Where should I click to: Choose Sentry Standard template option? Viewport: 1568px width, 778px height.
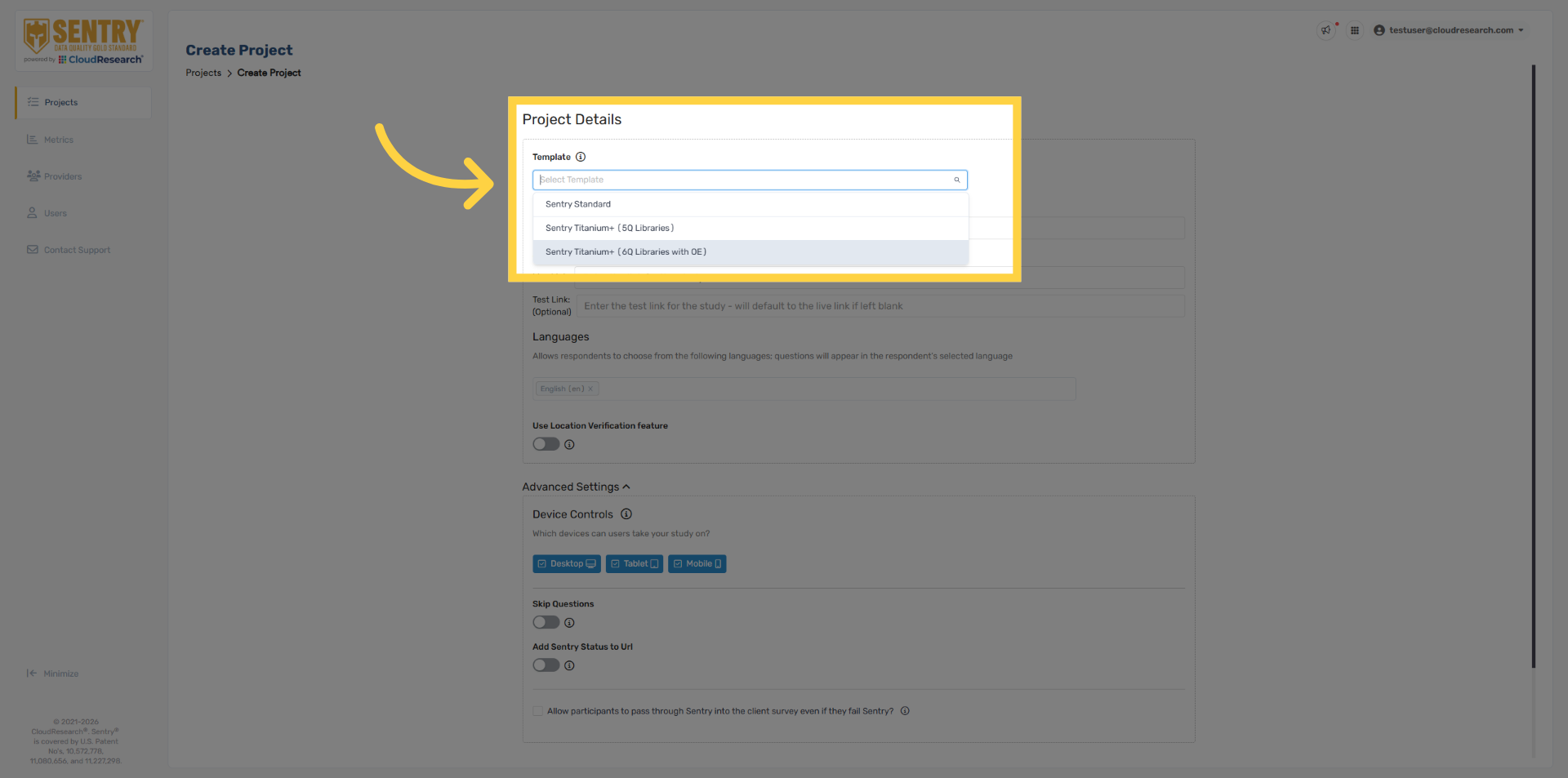pyautogui.click(x=578, y=204)
